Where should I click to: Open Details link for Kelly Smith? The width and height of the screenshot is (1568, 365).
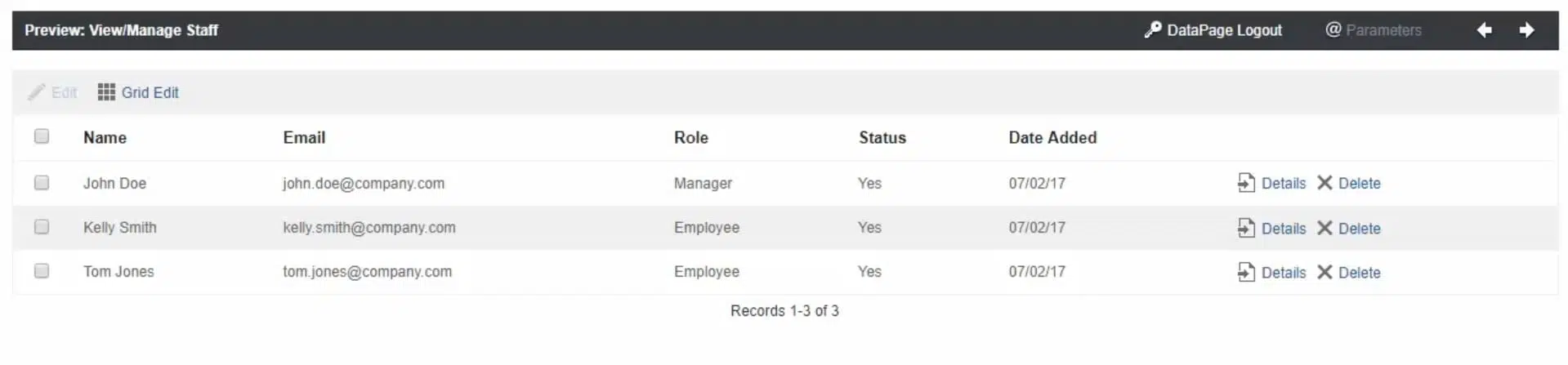(1283, 229)
